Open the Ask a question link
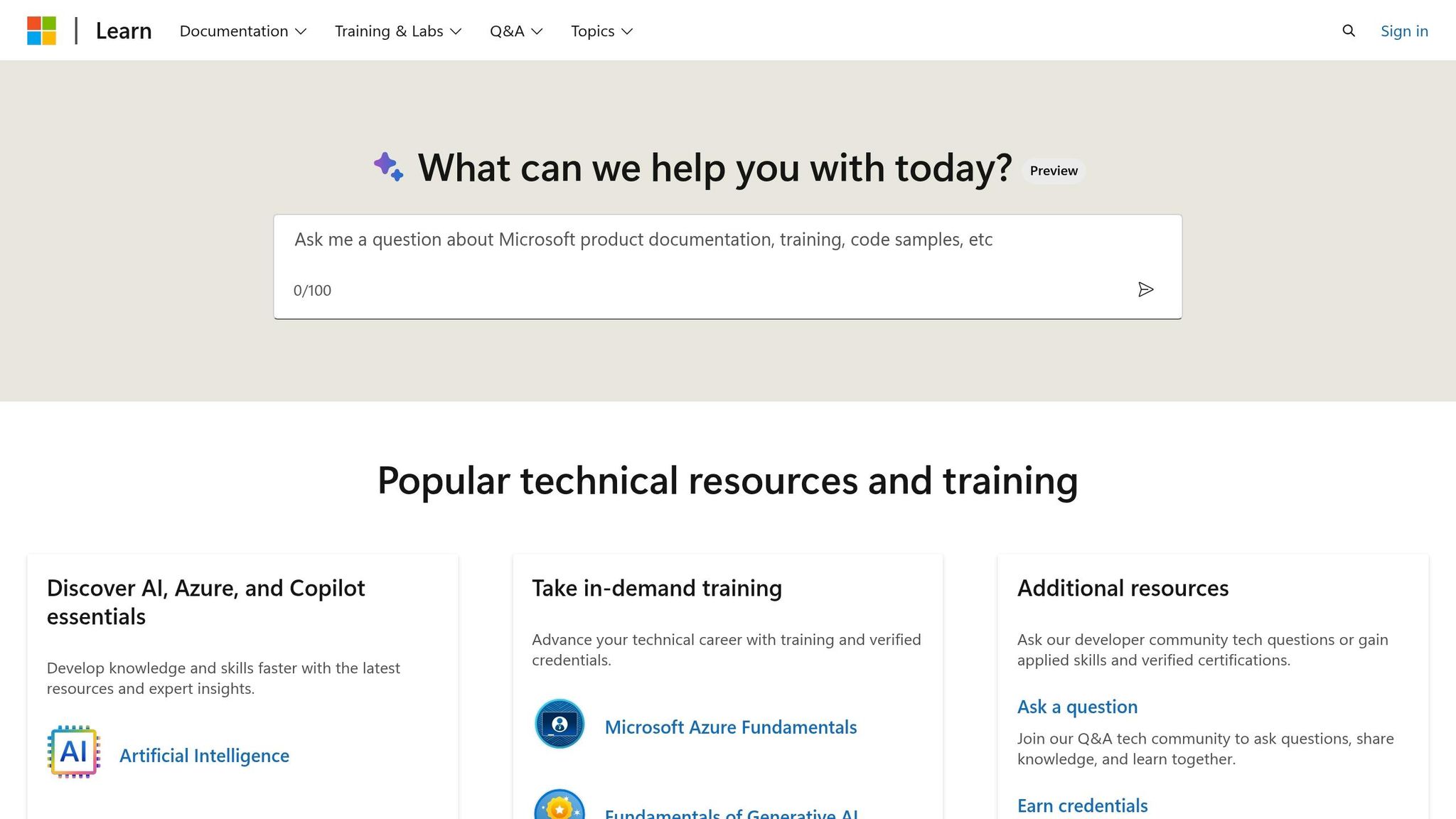 (x=1076, y=707)
